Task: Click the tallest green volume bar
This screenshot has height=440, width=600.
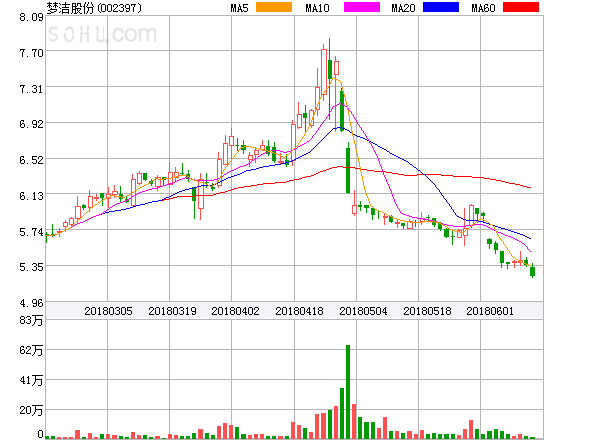Action: tap(348, 392)
